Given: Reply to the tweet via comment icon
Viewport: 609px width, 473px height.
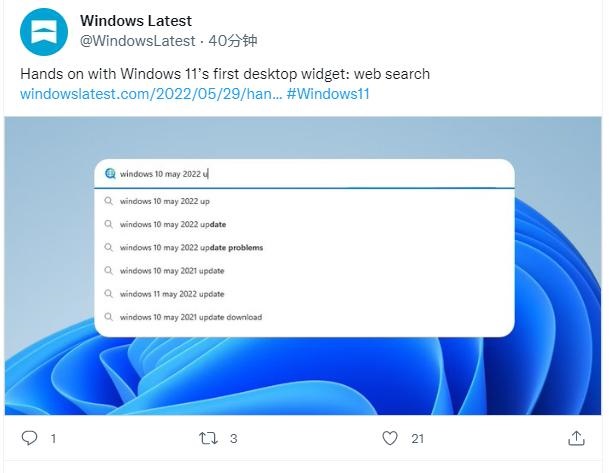Looking at the screenshot, I should point(30,438).
